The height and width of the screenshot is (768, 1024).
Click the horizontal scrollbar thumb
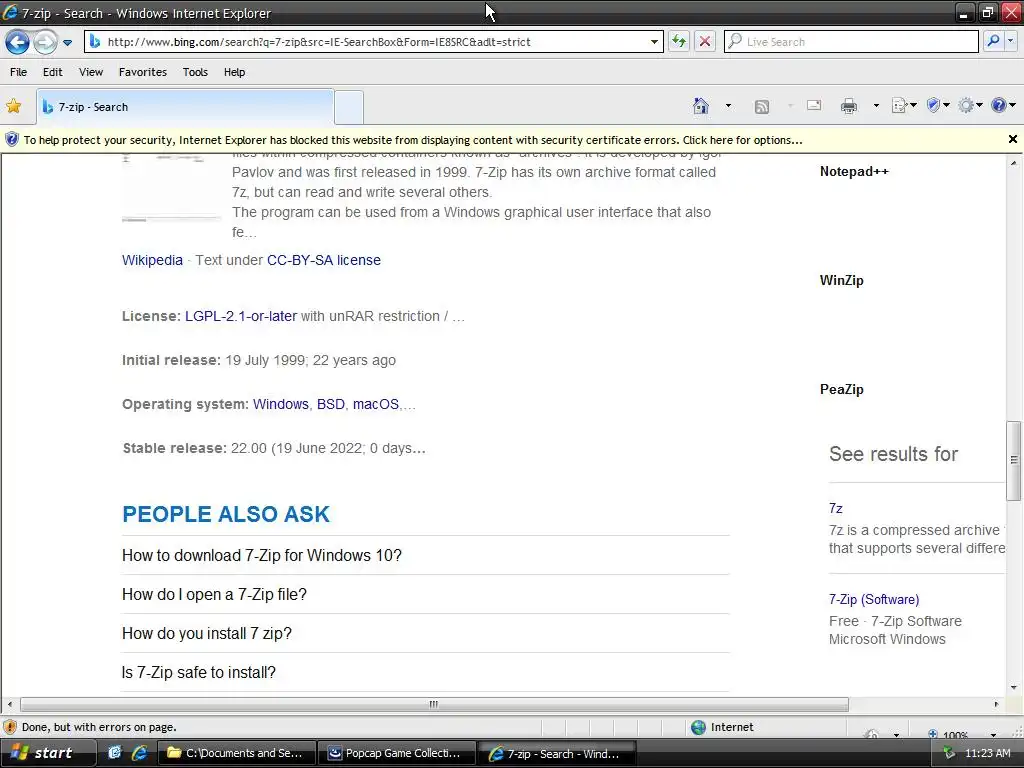click(x=434, y=704)
